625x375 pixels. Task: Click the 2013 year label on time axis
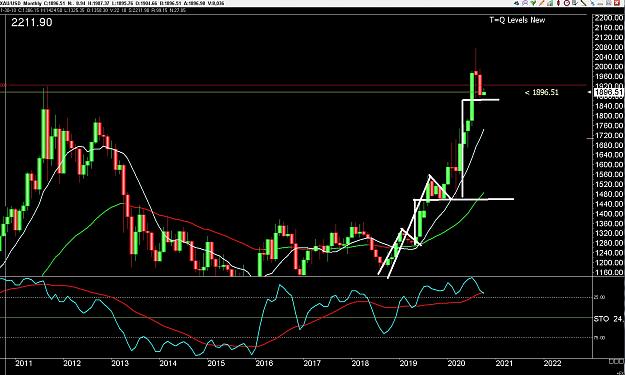point(120,363)
